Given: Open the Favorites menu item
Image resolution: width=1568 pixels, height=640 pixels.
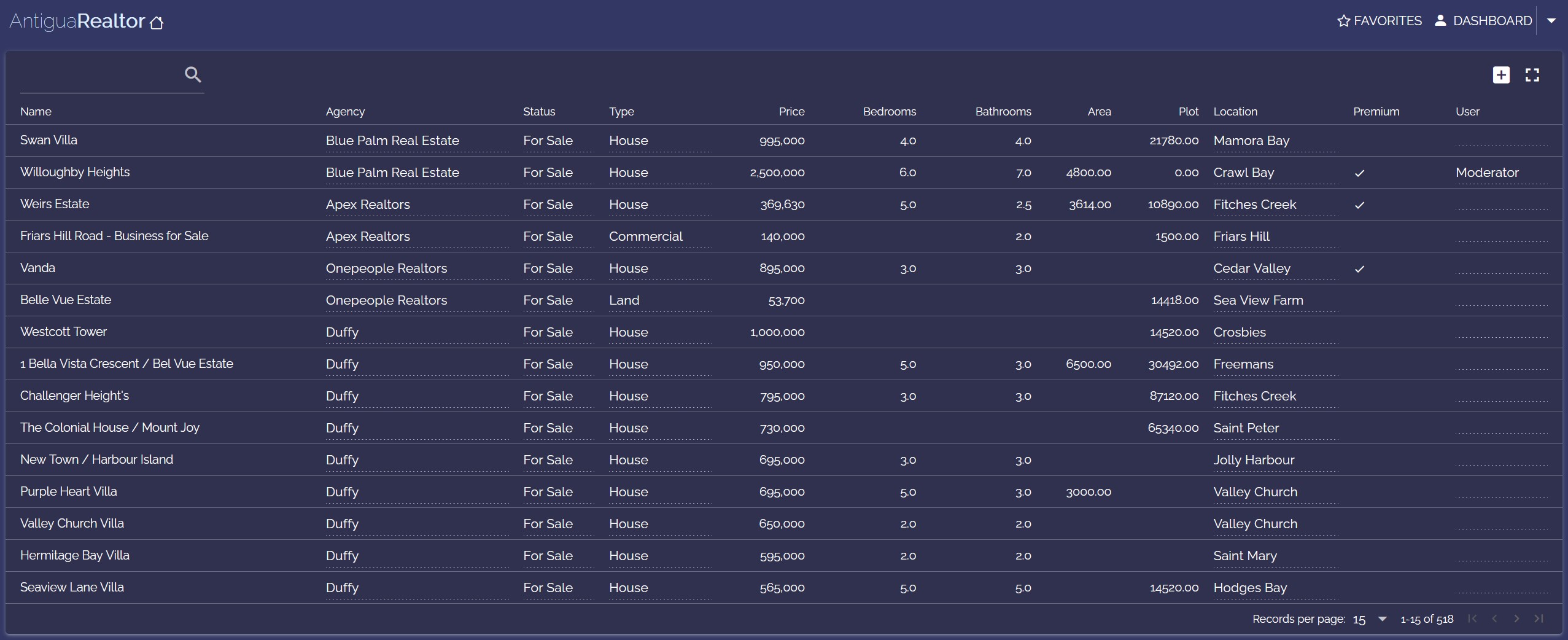Looking at the screenshot, I should pyautogui.click(x=1380, y=21).
